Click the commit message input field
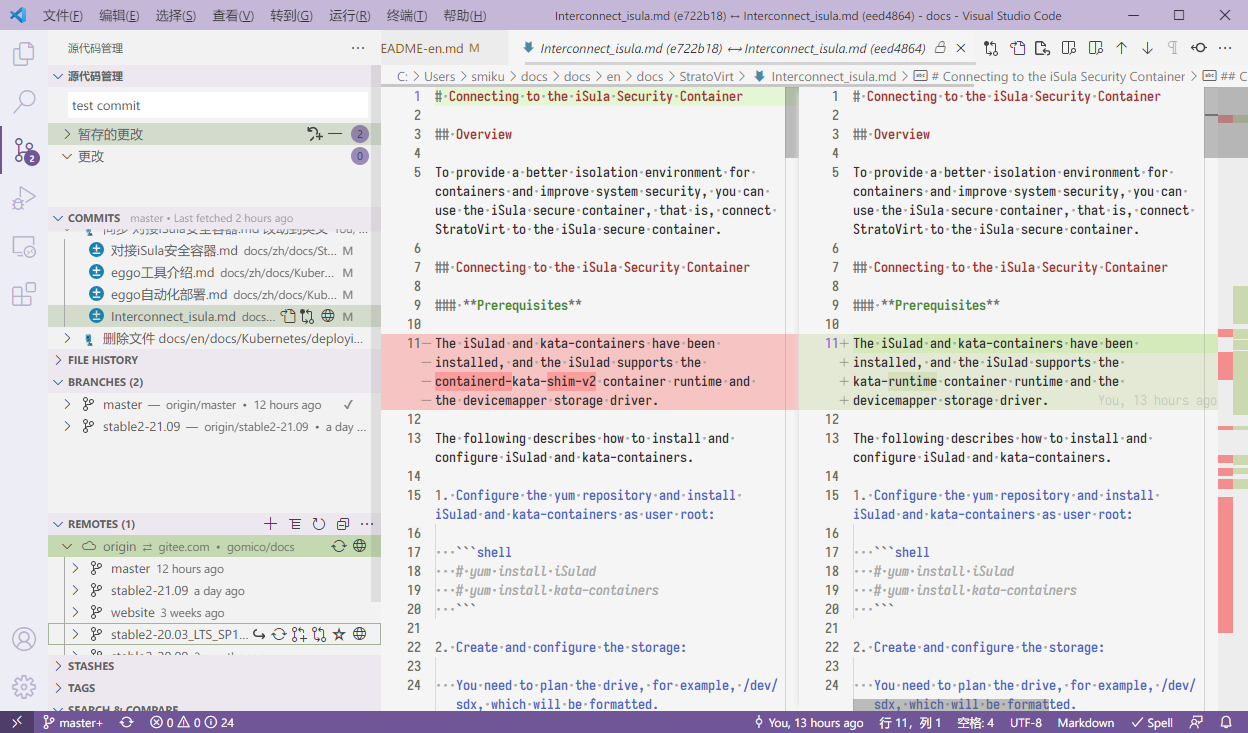This screenshot has width=1248, height=733. point(218,105)
